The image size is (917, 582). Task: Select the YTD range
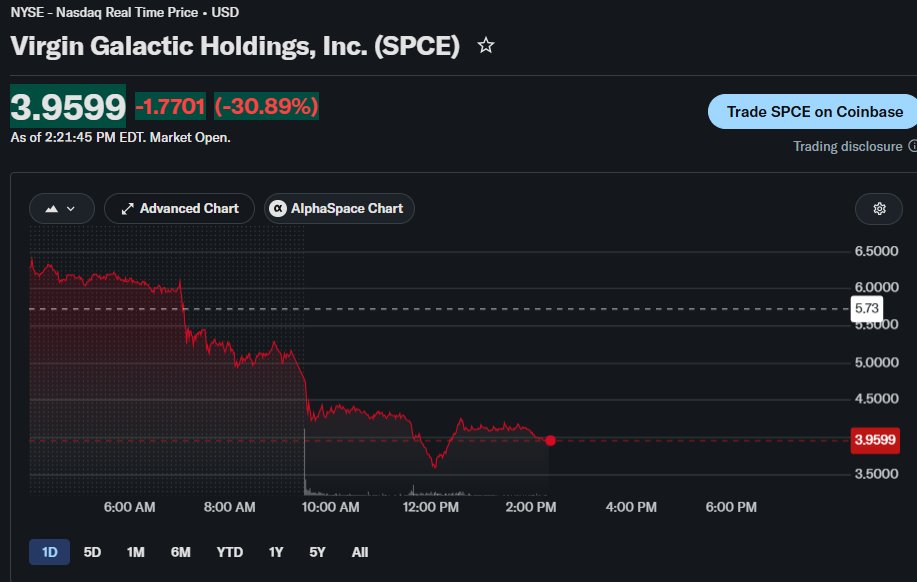click(x=229, y=552)
